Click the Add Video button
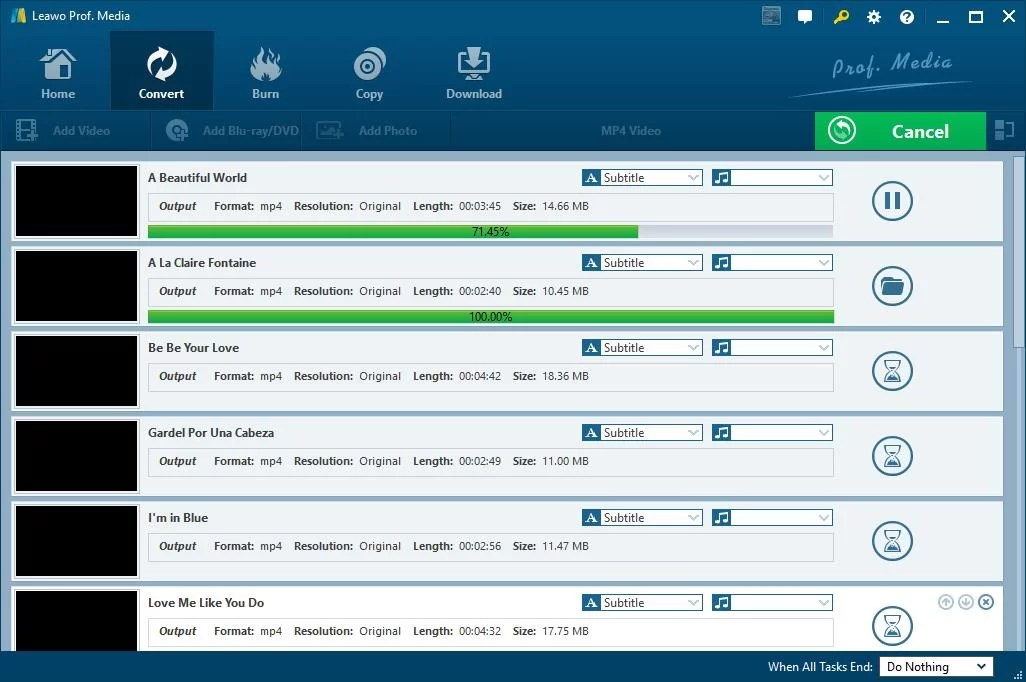Screen dimensions: 1026x682 pos(75,130)
